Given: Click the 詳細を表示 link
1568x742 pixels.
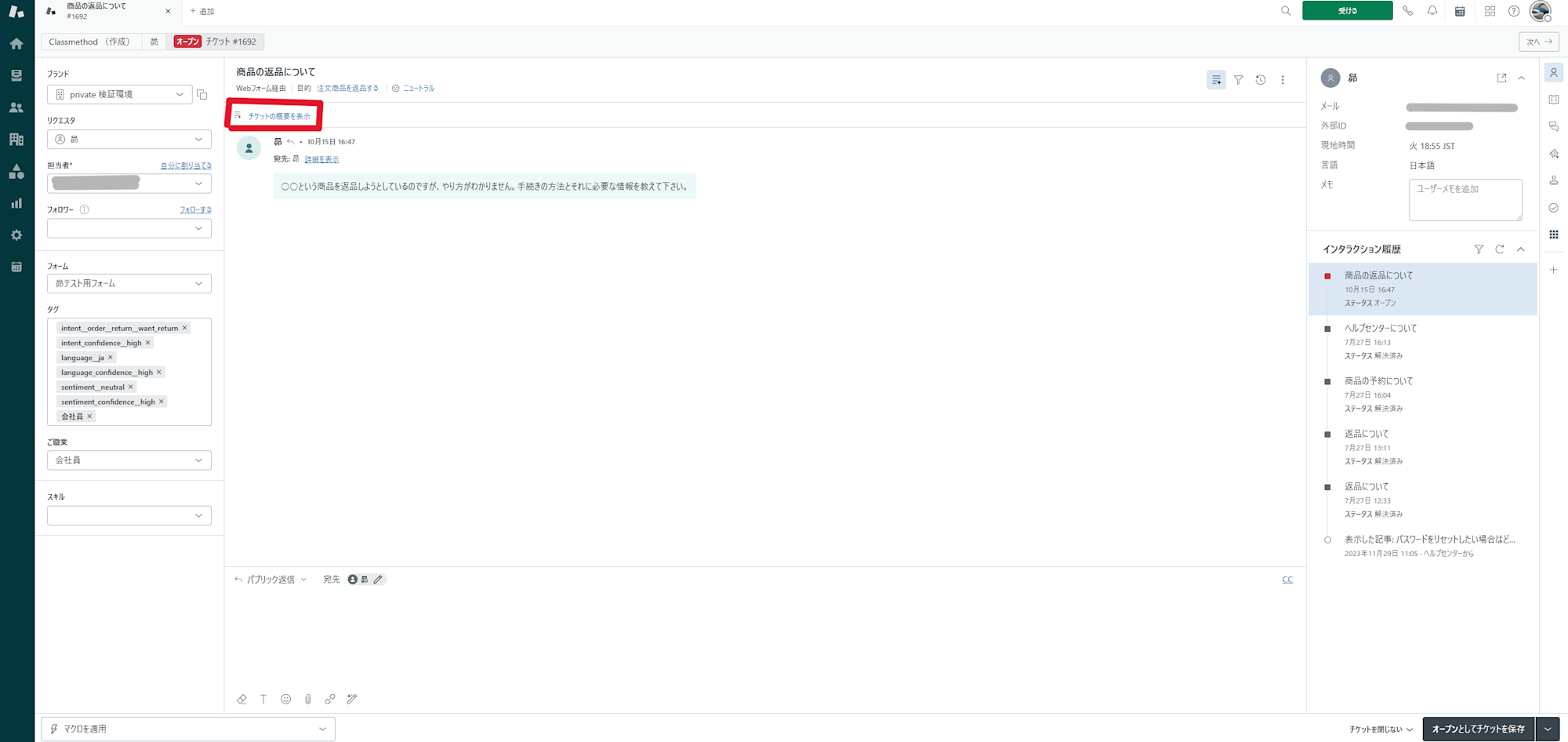Looking at the screenshot, I should [x=322, y=159].
